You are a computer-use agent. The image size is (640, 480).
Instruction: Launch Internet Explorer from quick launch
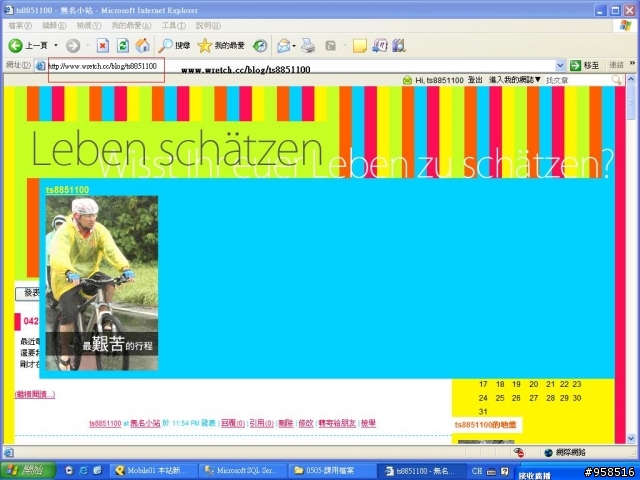click(83, 470)
